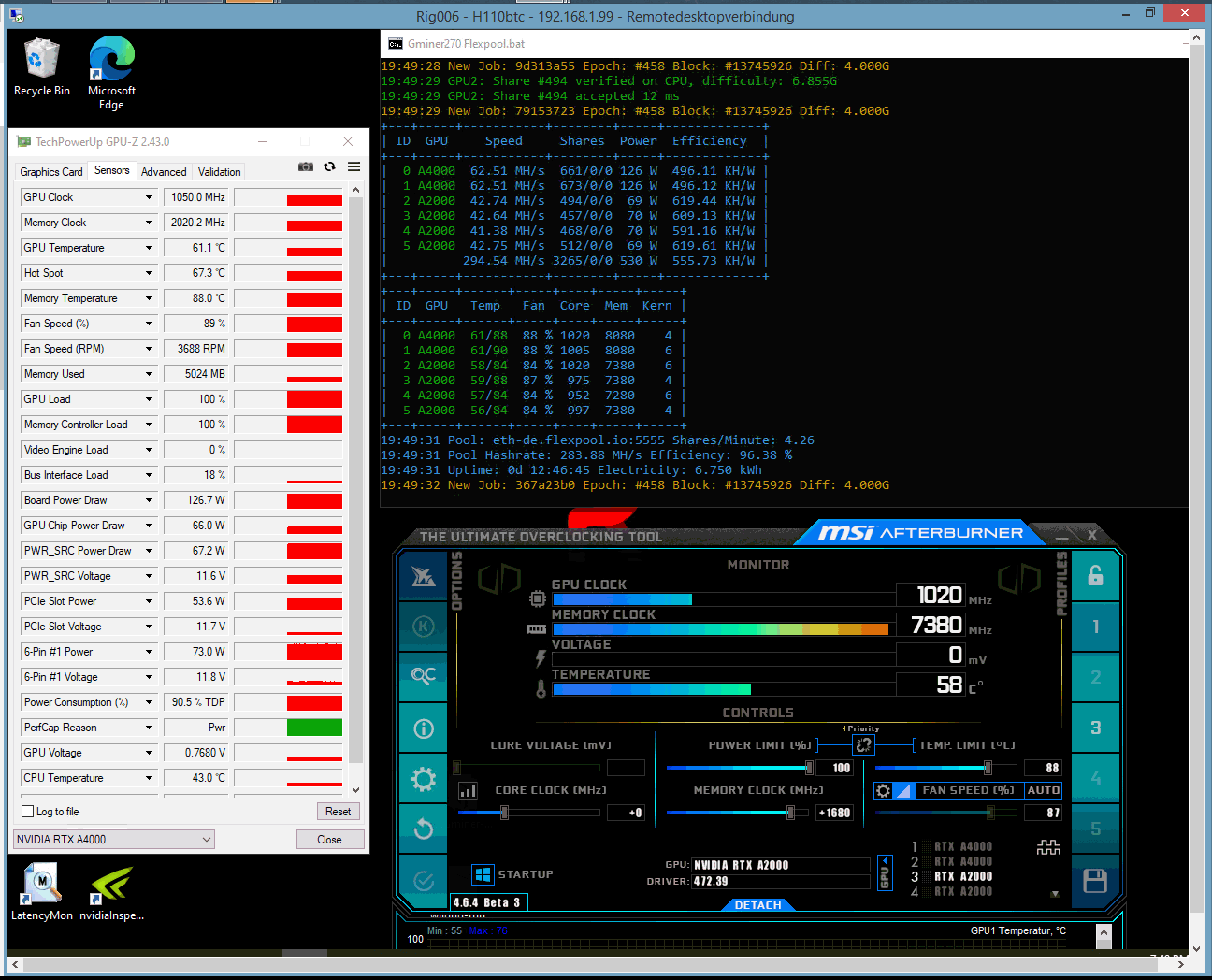The width and height of the screenshot is (1212, 980).
Task: Select Afterburner profile slot 3
Action: point(1095,728)
